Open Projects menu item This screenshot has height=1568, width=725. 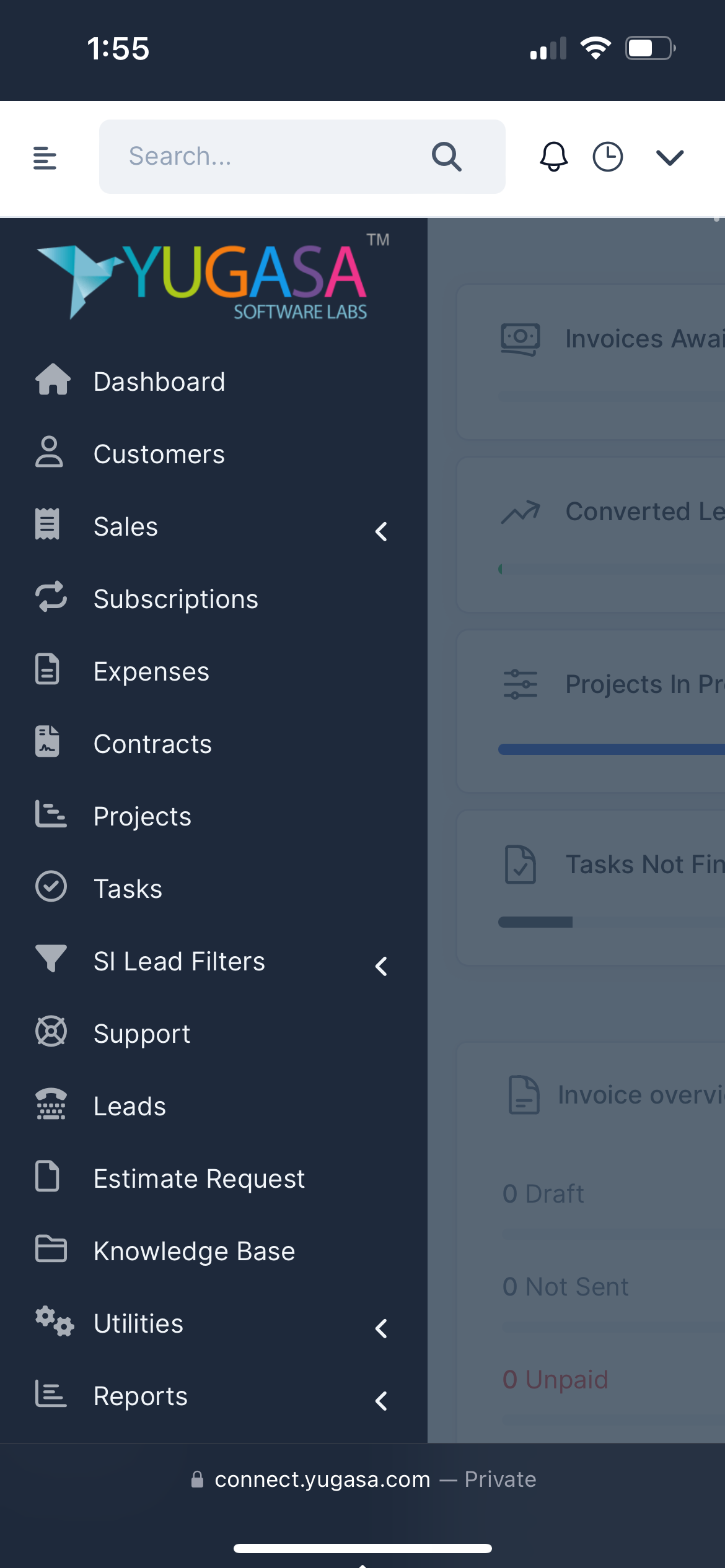214,816
